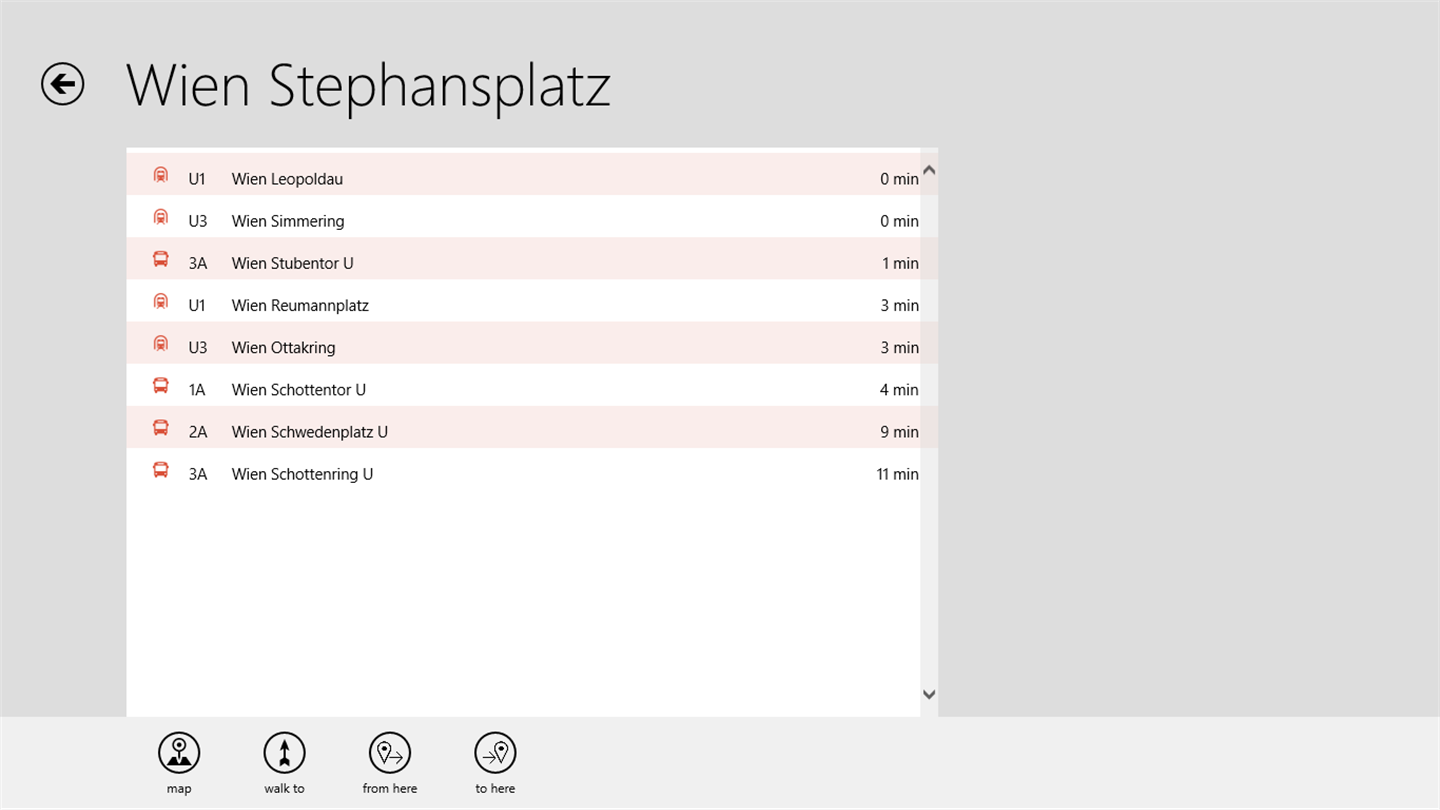Click the Wien Ottakring destination text
The image size is (1440, 810).
283,348
